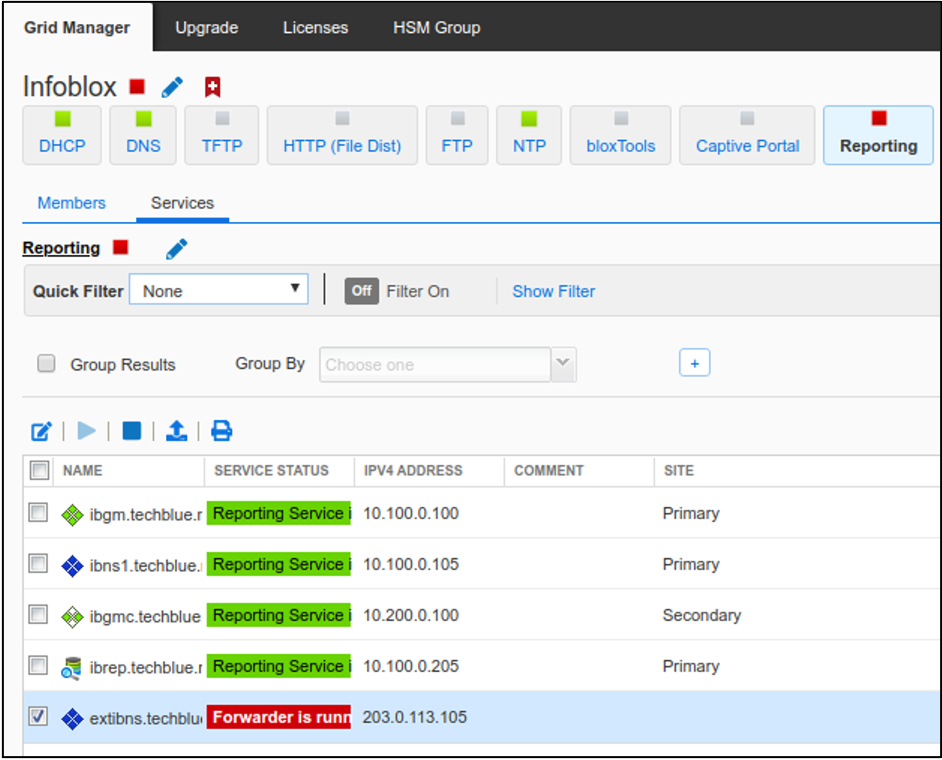Screen dimensions: 942x760
Task: Sort by the SITE column header
Action: 679,470
